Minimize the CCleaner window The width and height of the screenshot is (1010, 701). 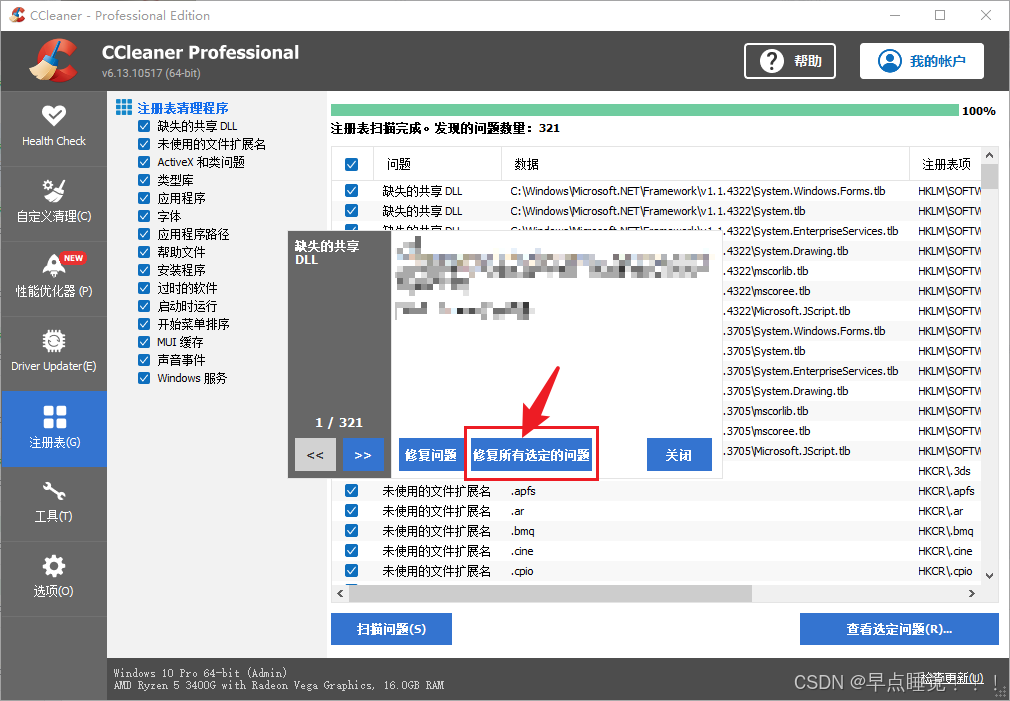coord(894,15)
